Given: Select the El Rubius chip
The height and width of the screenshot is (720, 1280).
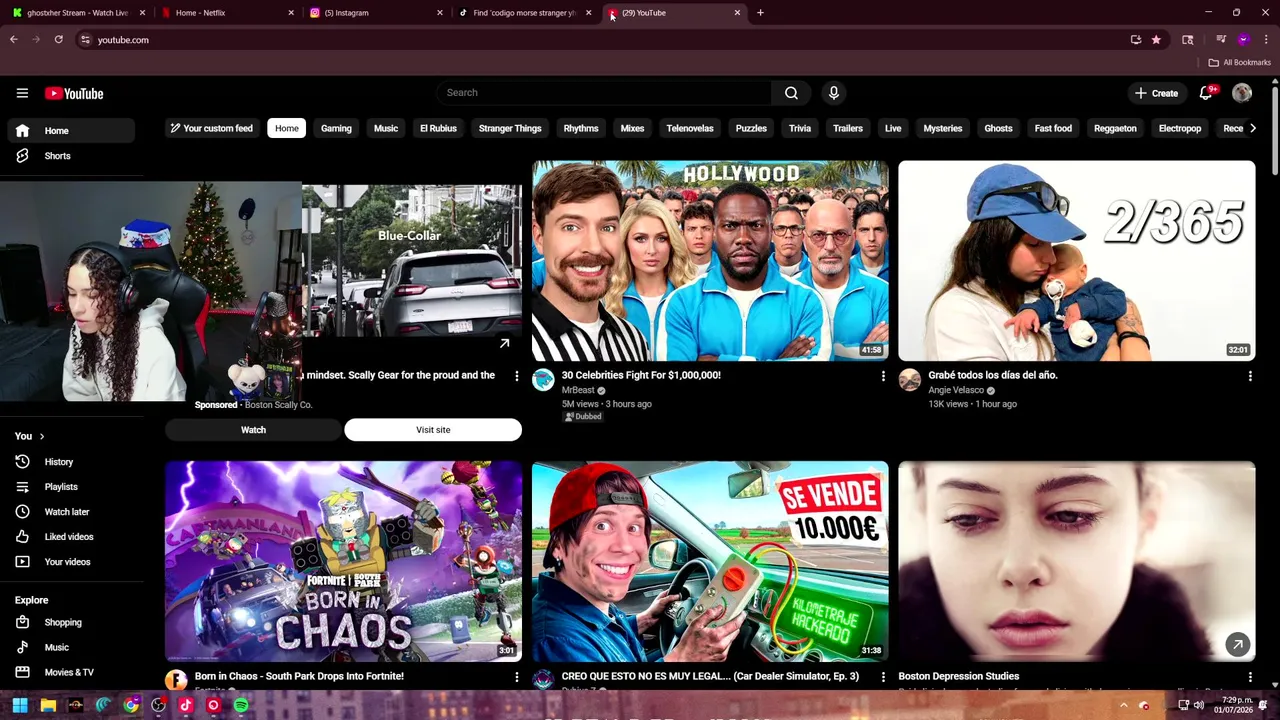Looking at the screenshot, I should point(438,128).
